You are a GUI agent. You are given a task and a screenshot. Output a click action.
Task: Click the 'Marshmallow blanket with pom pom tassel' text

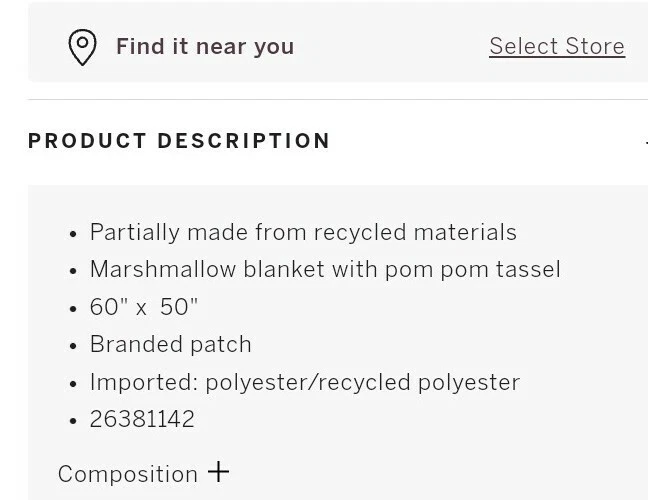click(x=325, y=269)
